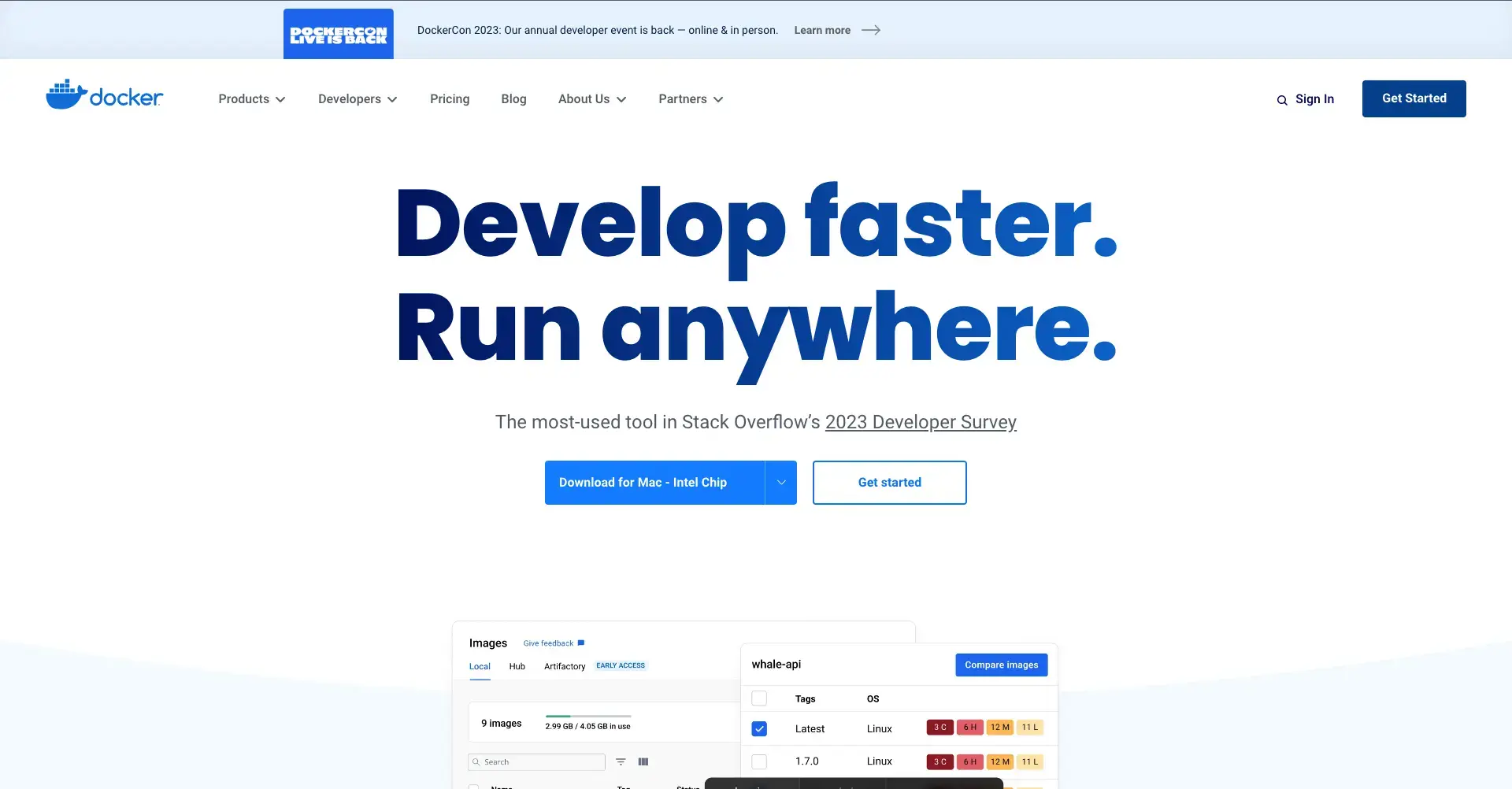Click the 9 images count text
The image size is (1512, 789).
click(x=502, y=724)
